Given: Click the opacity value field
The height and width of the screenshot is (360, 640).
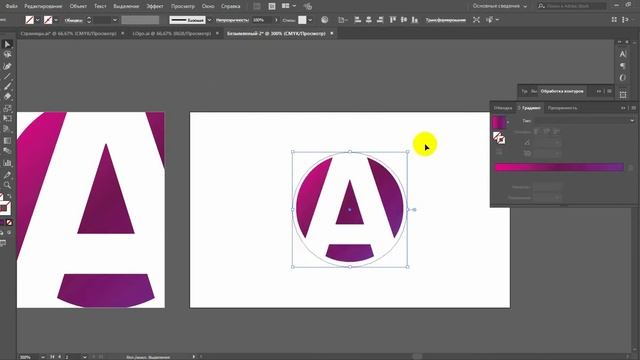Looking at the screenshot, I should (x=262, y=20).
